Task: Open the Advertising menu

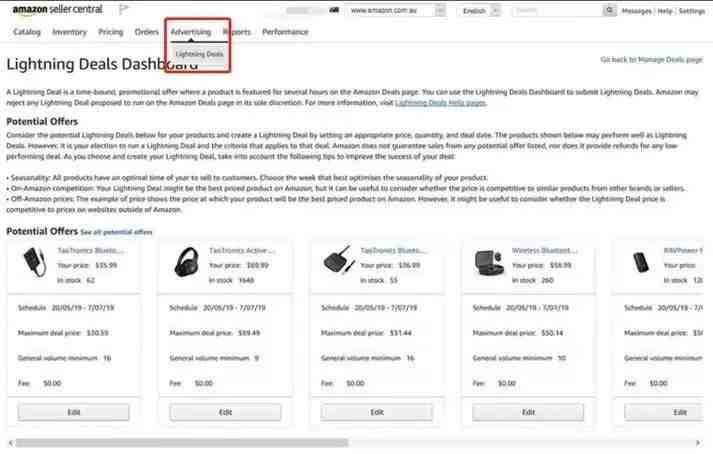Action: click(x=191, y=32)
